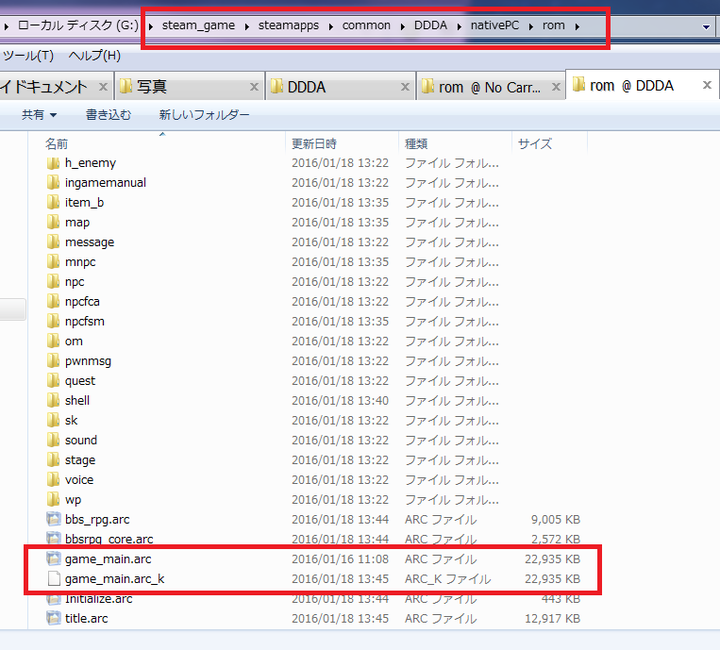Click the 2016/01/16 11:08 date cell
This screenshot has height=650, width=720.
[x=340, y=559]
